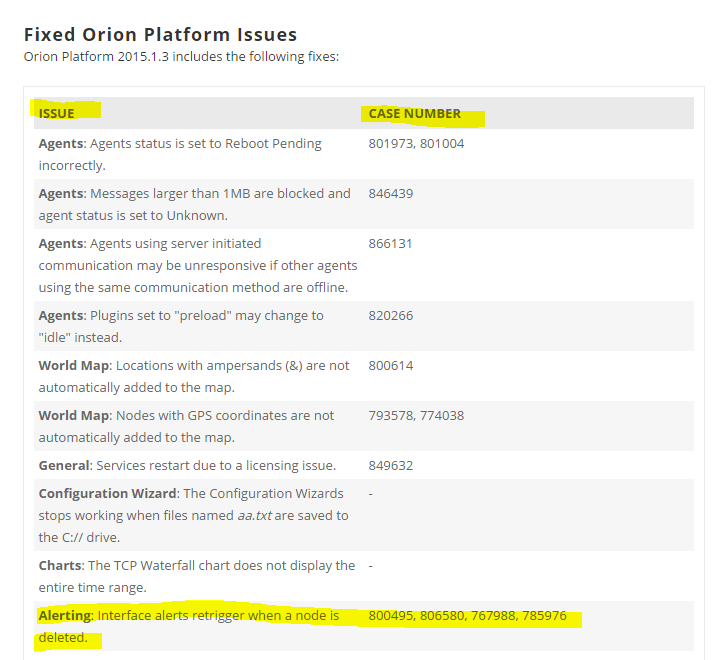721x660 pixels.
Task: Click the 'Orion Platform 2015.1.3 includes the following fixes' line
Action: coord(181,57)
